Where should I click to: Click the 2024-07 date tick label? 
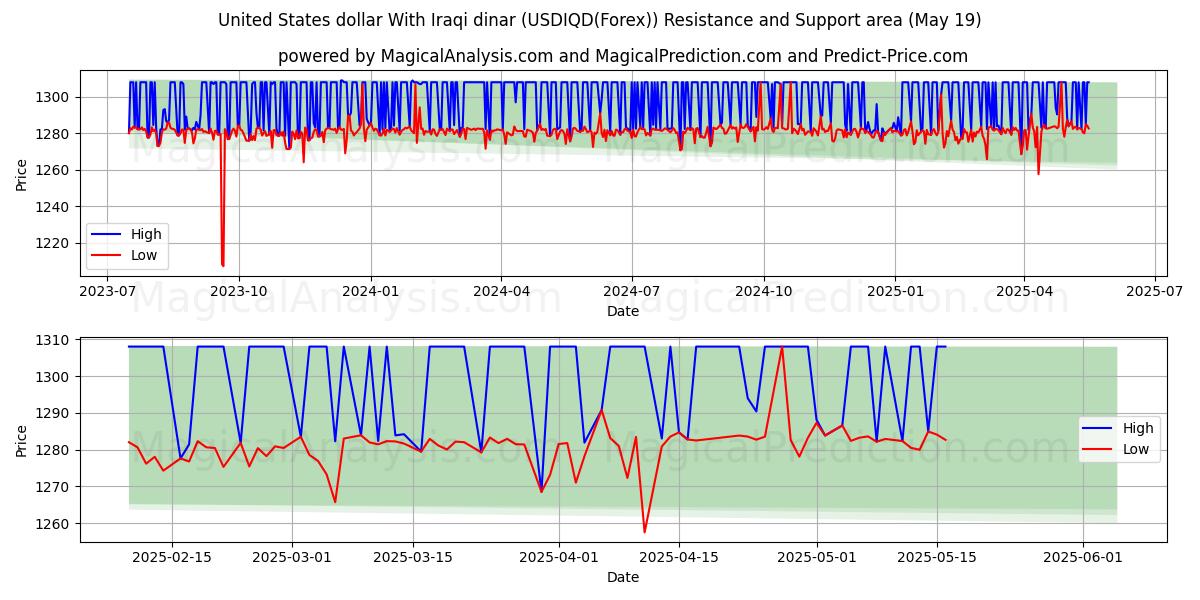tap(632, 292)
